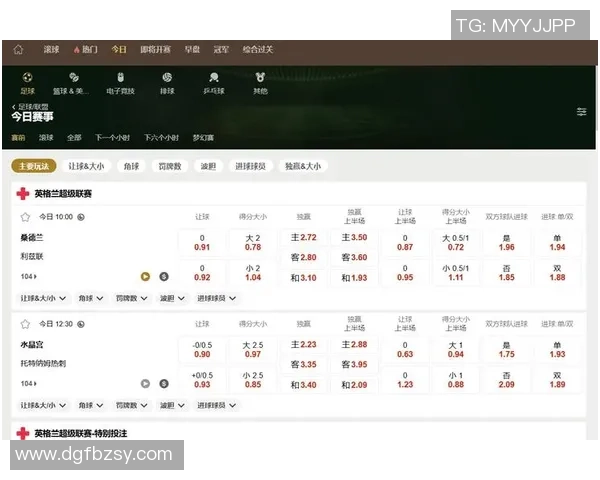Select the 罚牌数 filter pill
600x480 pixels.
coord(170,166)
